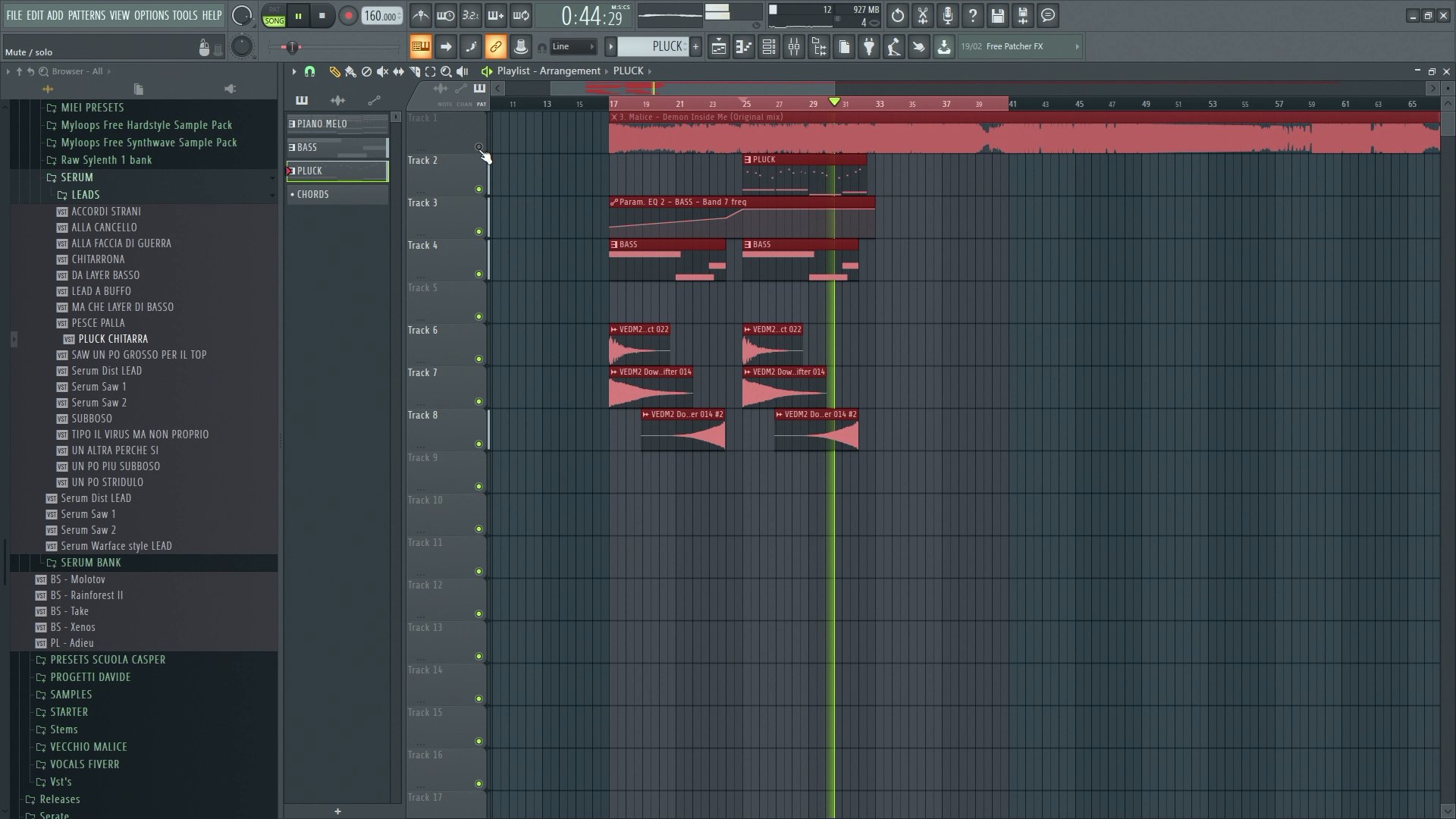Click the render export save icon
Image resolution: width=1456 pixels, height=819 pixels.
(x=1022, y=15)
